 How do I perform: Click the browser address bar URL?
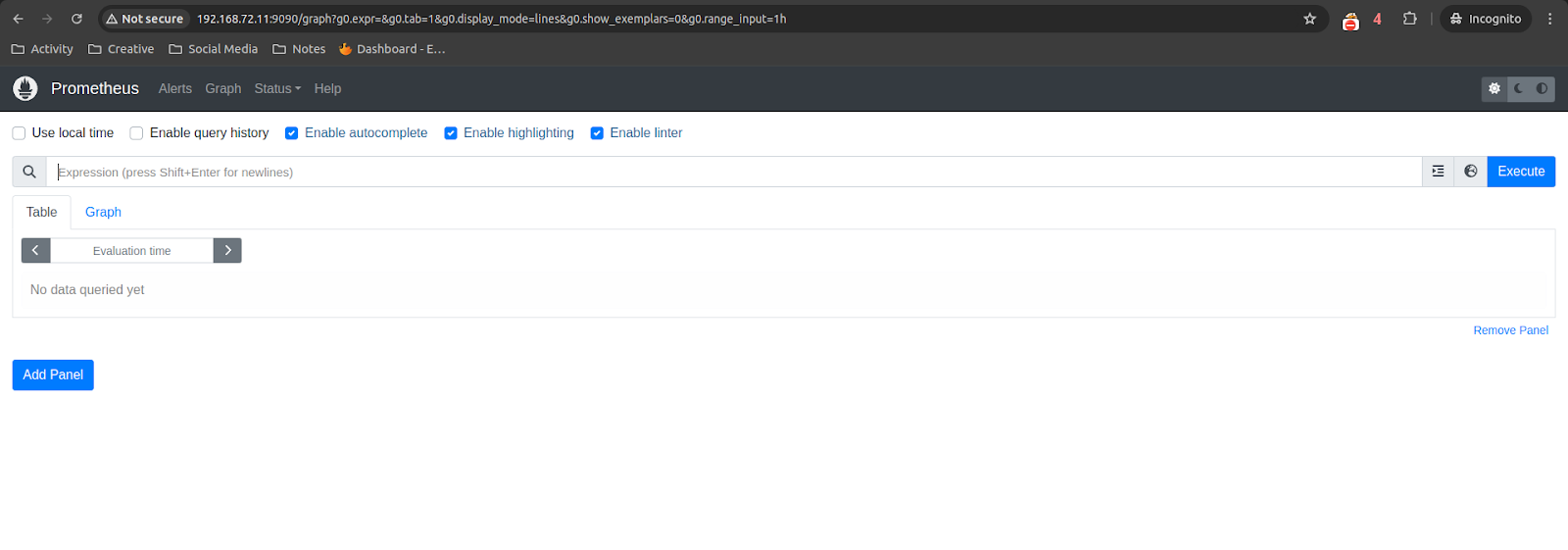[x=491, y=19]
